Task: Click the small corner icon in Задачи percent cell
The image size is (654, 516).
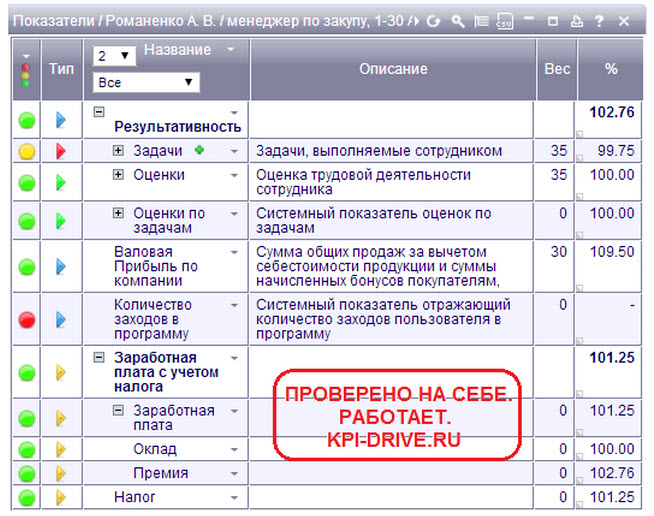Action: [x=579, y=158]
